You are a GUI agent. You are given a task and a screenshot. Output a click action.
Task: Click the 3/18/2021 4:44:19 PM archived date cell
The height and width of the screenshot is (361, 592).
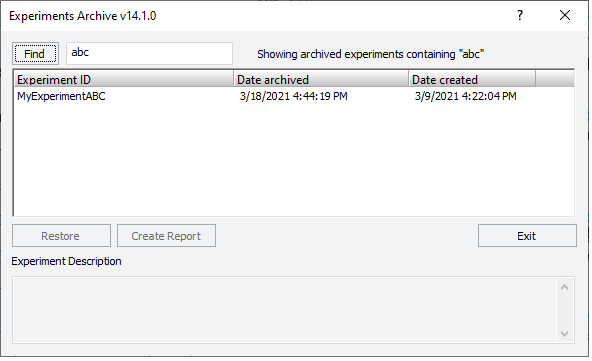tap(293, 96)
